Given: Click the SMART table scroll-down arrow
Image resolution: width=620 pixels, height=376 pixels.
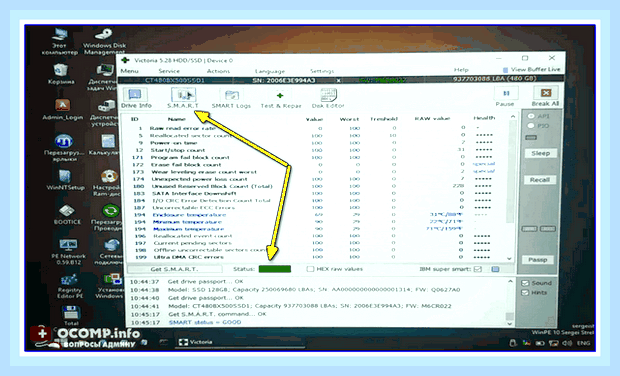Looking at the screenshot, I should [509, 259].
